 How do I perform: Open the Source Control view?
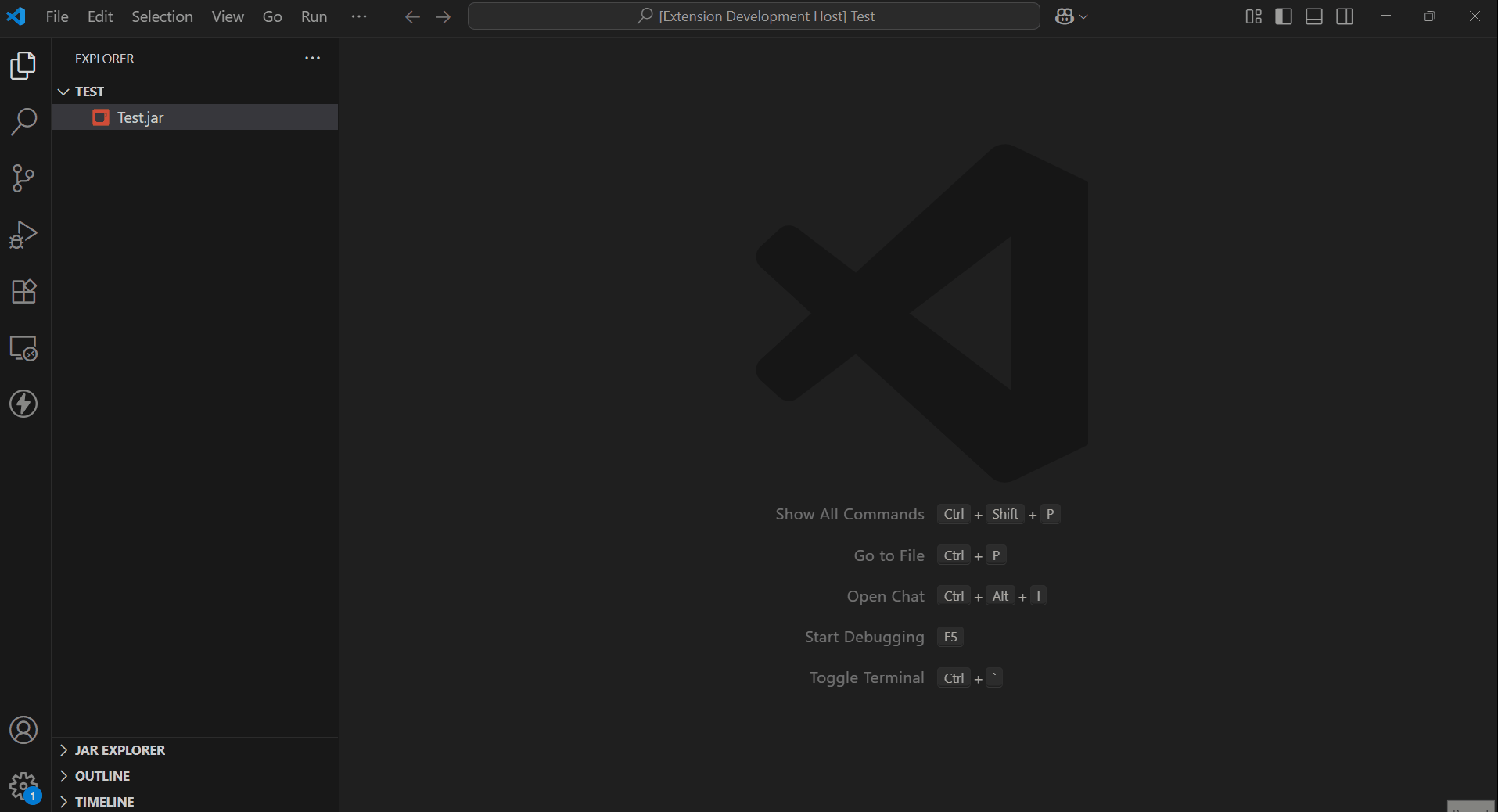tap(23, 178)
